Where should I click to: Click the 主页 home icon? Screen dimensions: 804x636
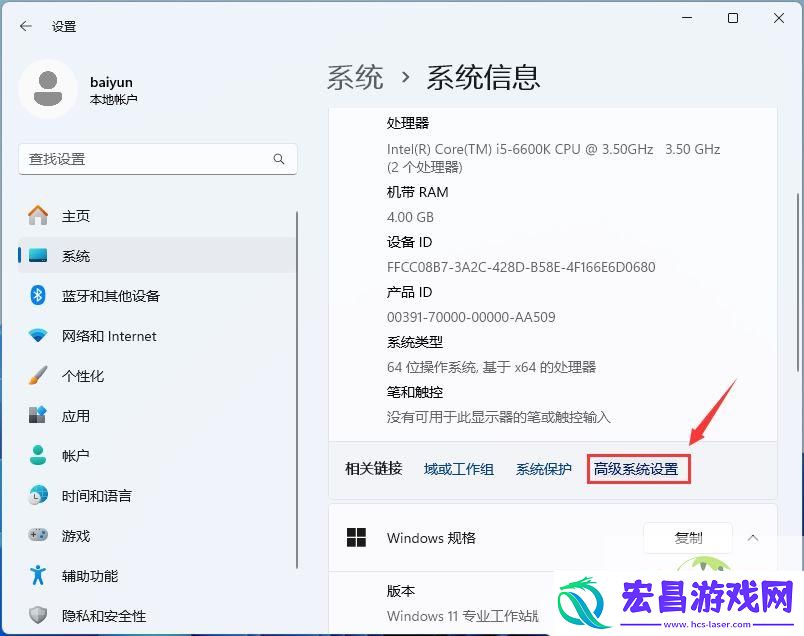coord(38,215)
